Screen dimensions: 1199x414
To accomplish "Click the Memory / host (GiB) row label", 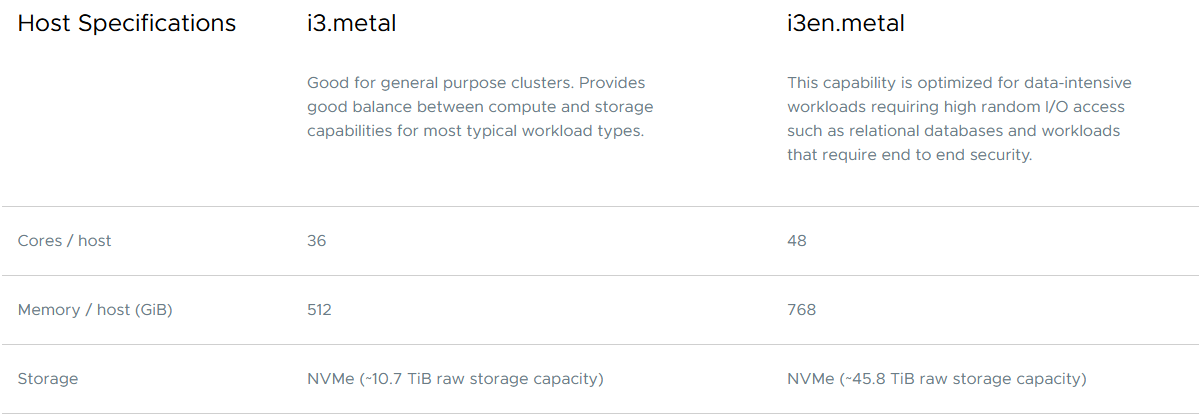I will [x=94, y=310].
